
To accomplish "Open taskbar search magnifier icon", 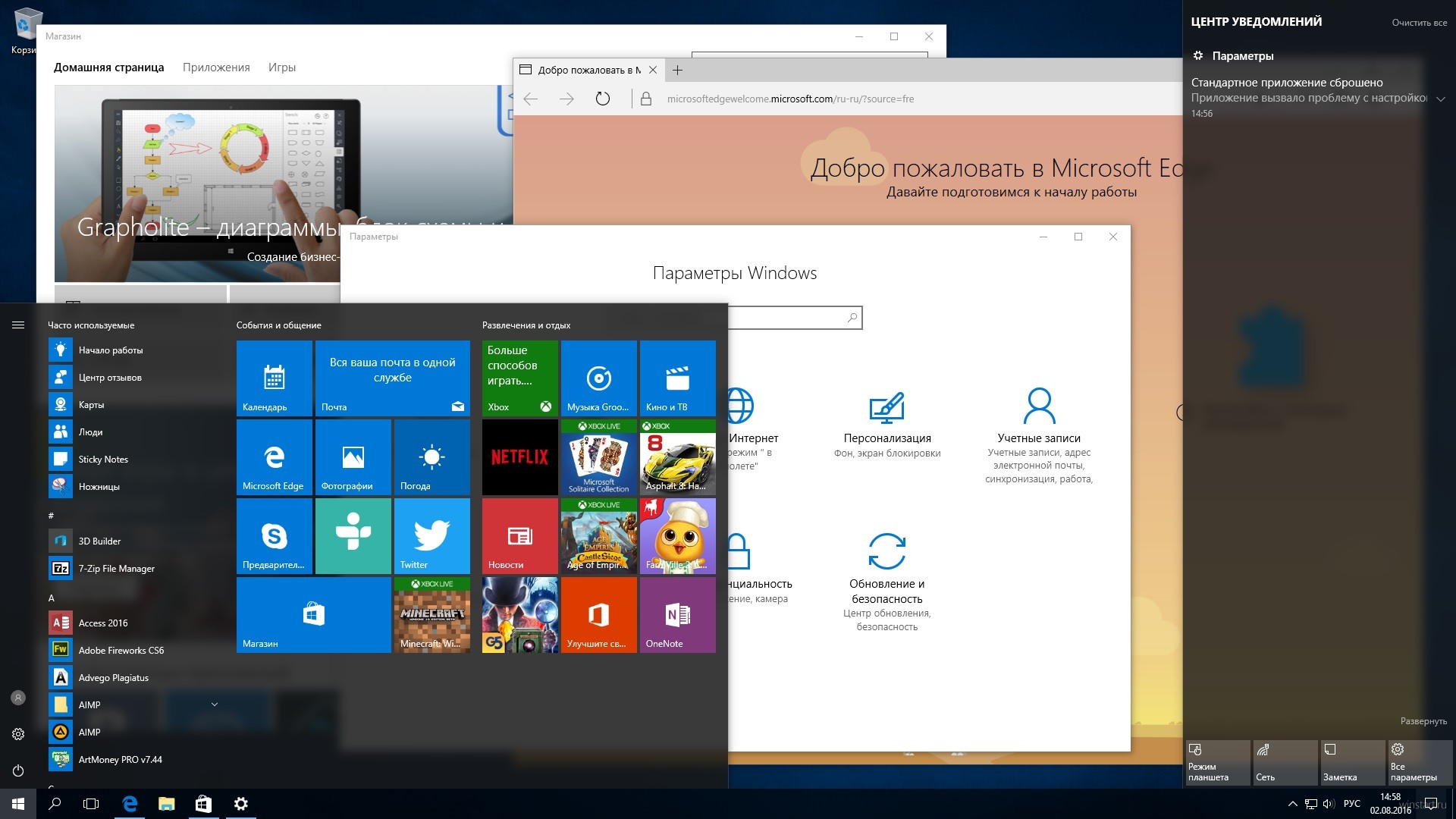I will click(55, 804).
